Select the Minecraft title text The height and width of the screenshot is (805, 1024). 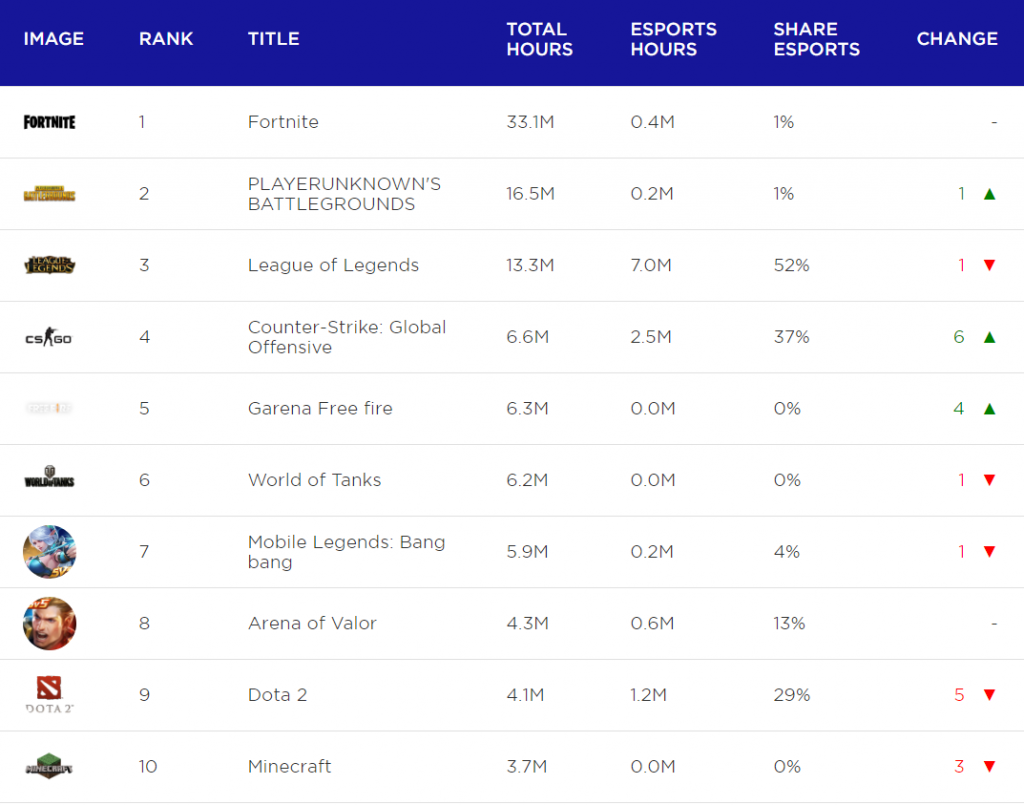(x=289, y=766)
